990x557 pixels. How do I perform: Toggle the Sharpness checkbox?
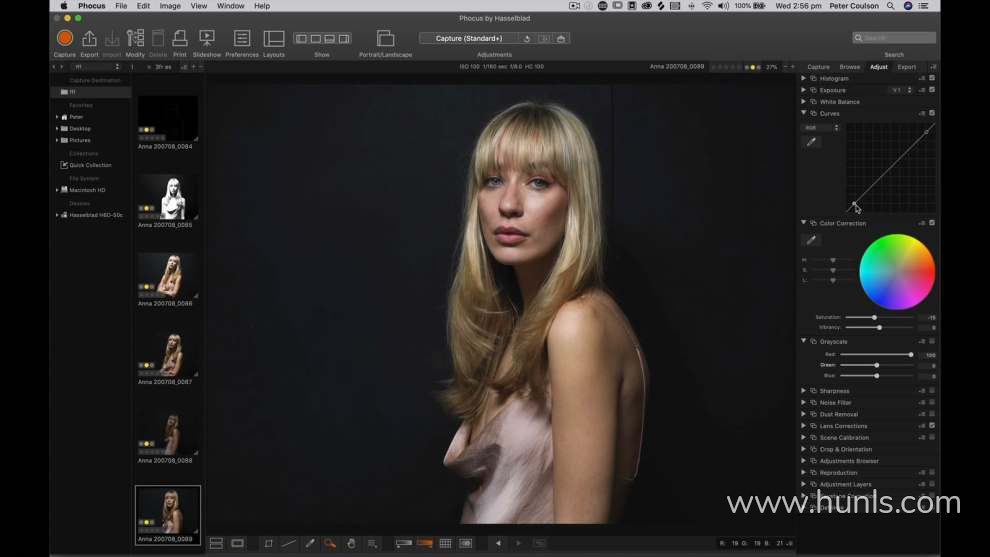[932, 391]
